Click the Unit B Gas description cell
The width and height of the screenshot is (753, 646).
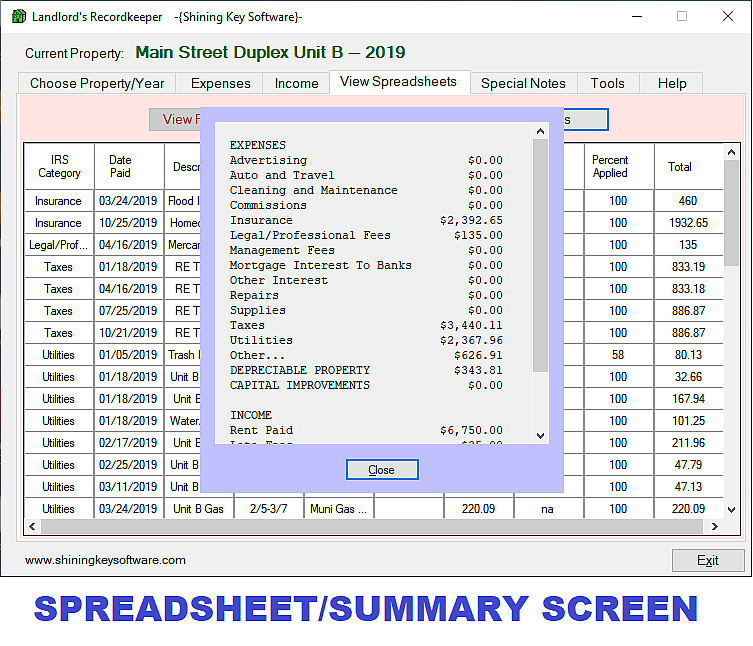(198, 509)
